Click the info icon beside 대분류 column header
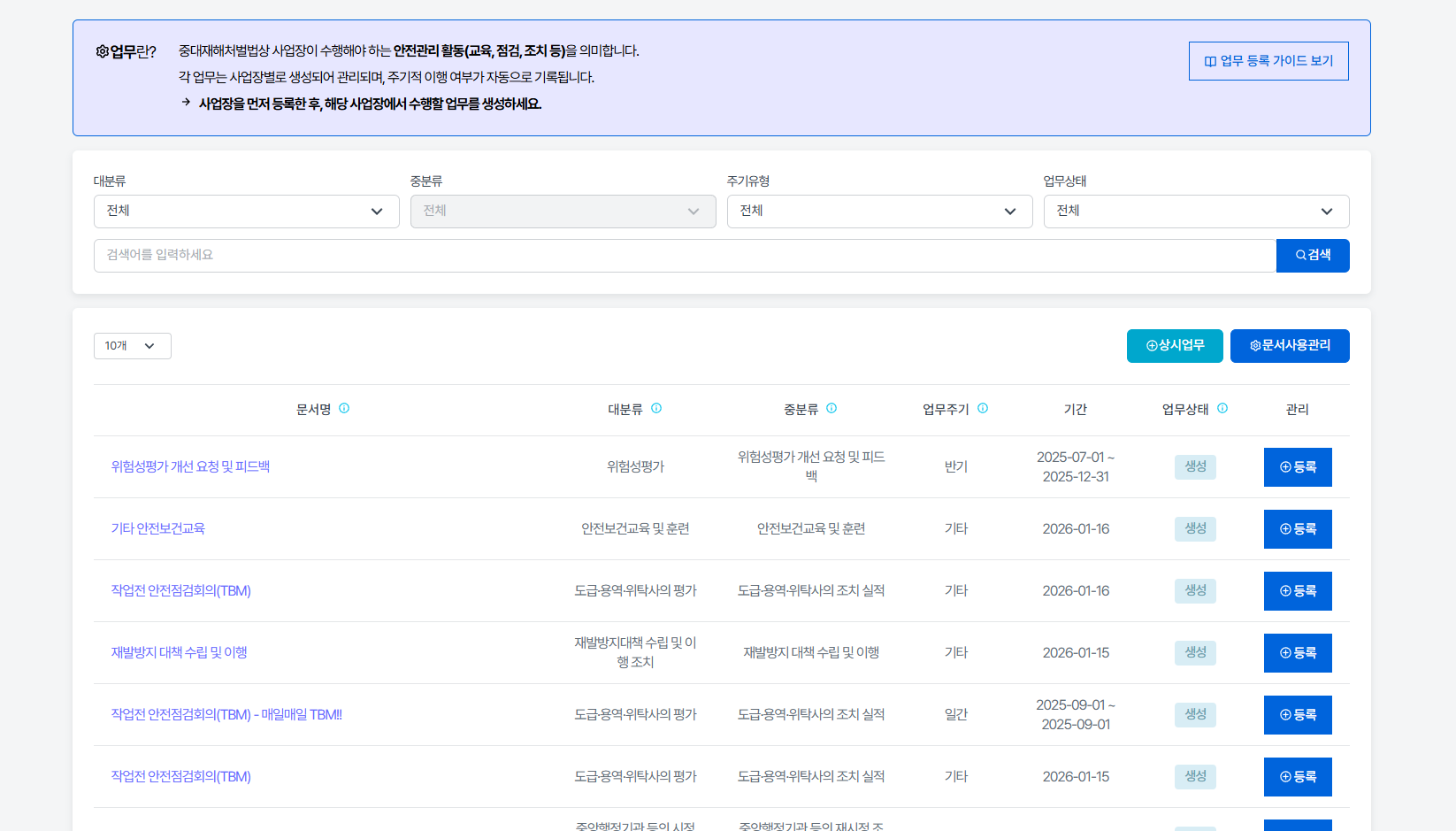 click(x=656, y=408)
